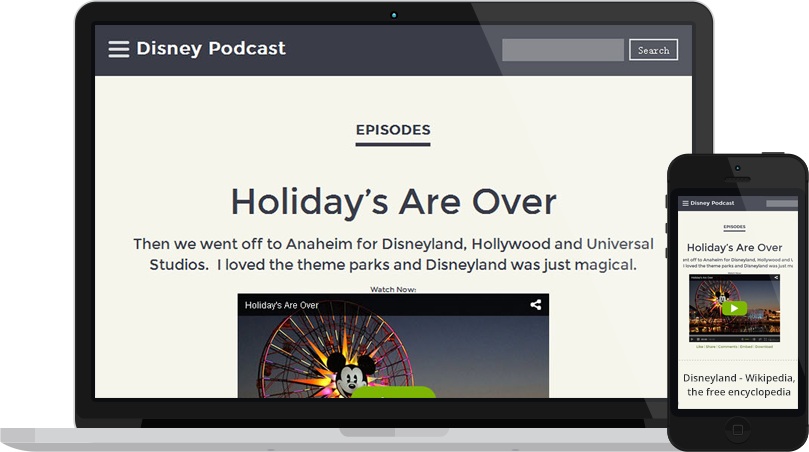Click the Search button on the laptop
The image size is (809, 452).
click(653, 50)
